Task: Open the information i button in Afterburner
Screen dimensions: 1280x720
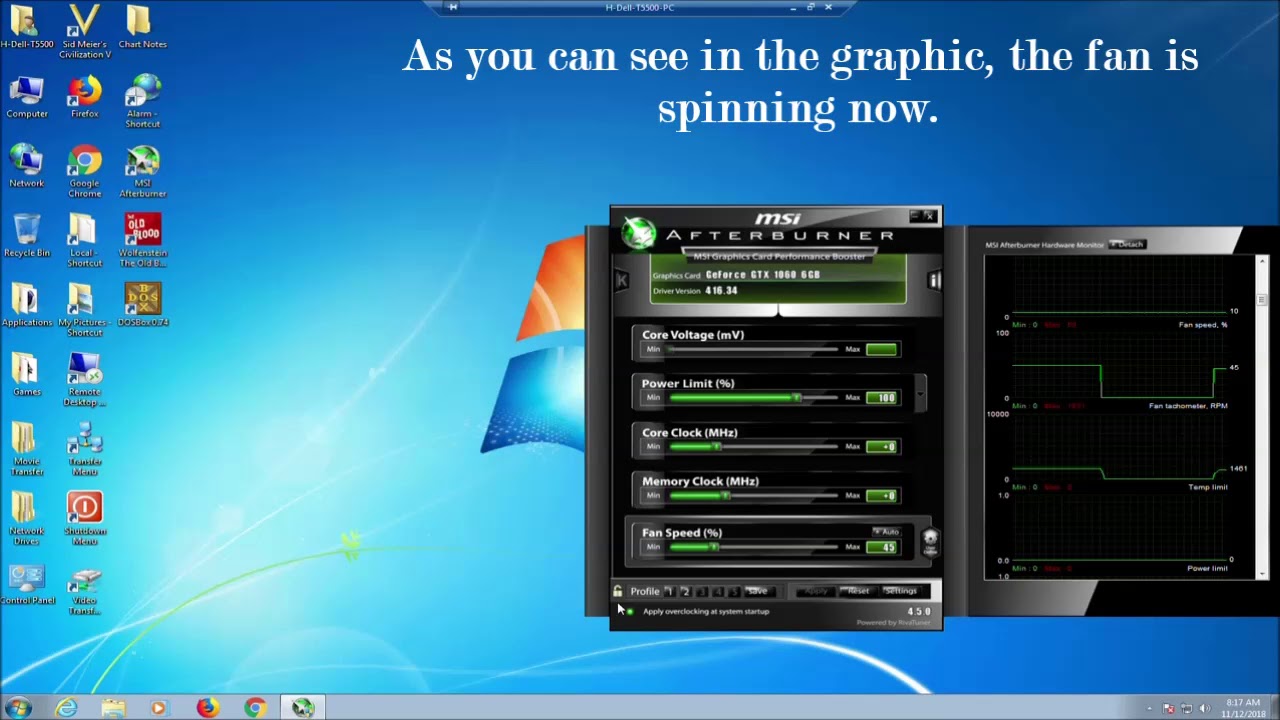Action: point(934,281)
